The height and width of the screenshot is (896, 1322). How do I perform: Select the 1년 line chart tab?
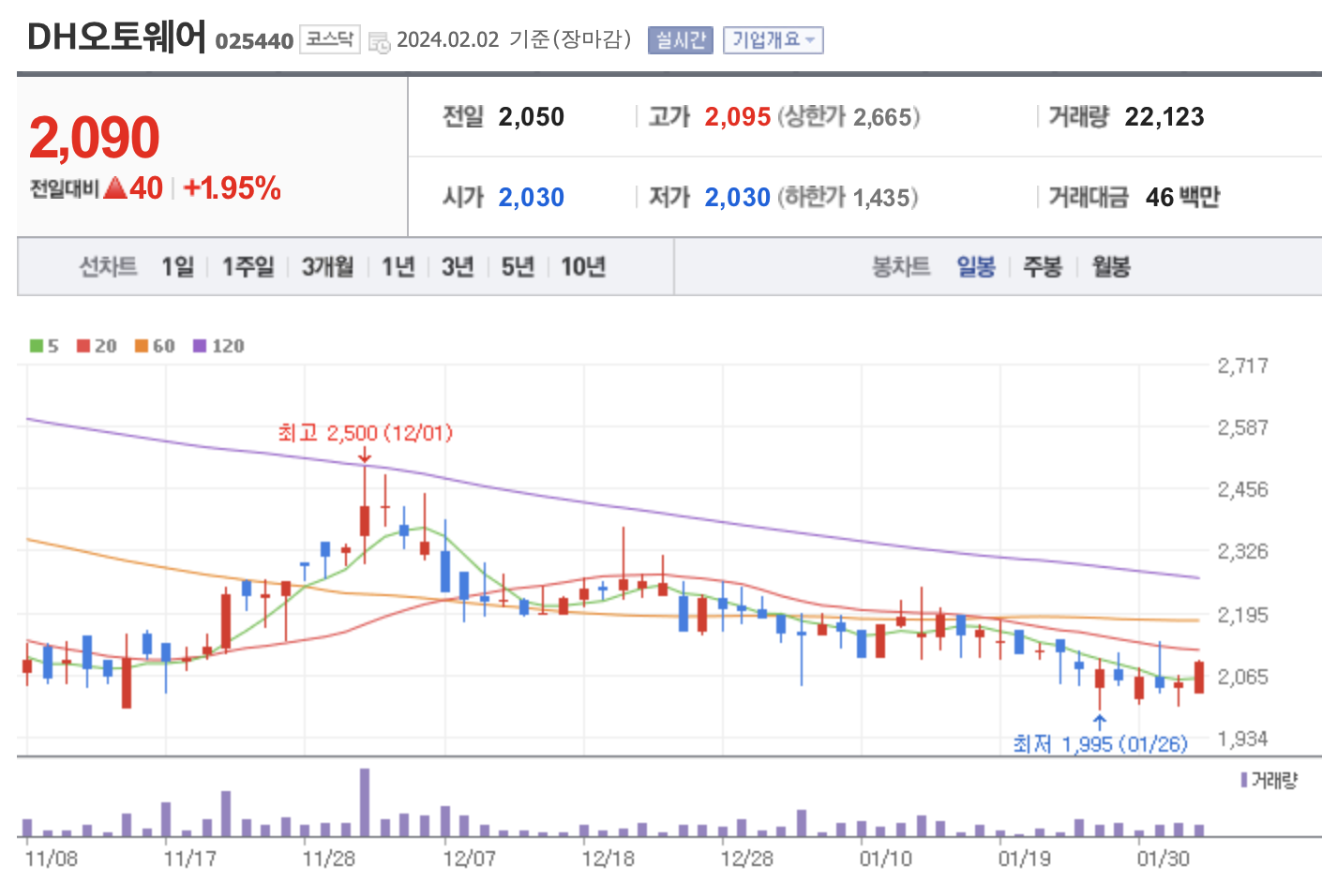pyautogui.click(x=398, y=267)
